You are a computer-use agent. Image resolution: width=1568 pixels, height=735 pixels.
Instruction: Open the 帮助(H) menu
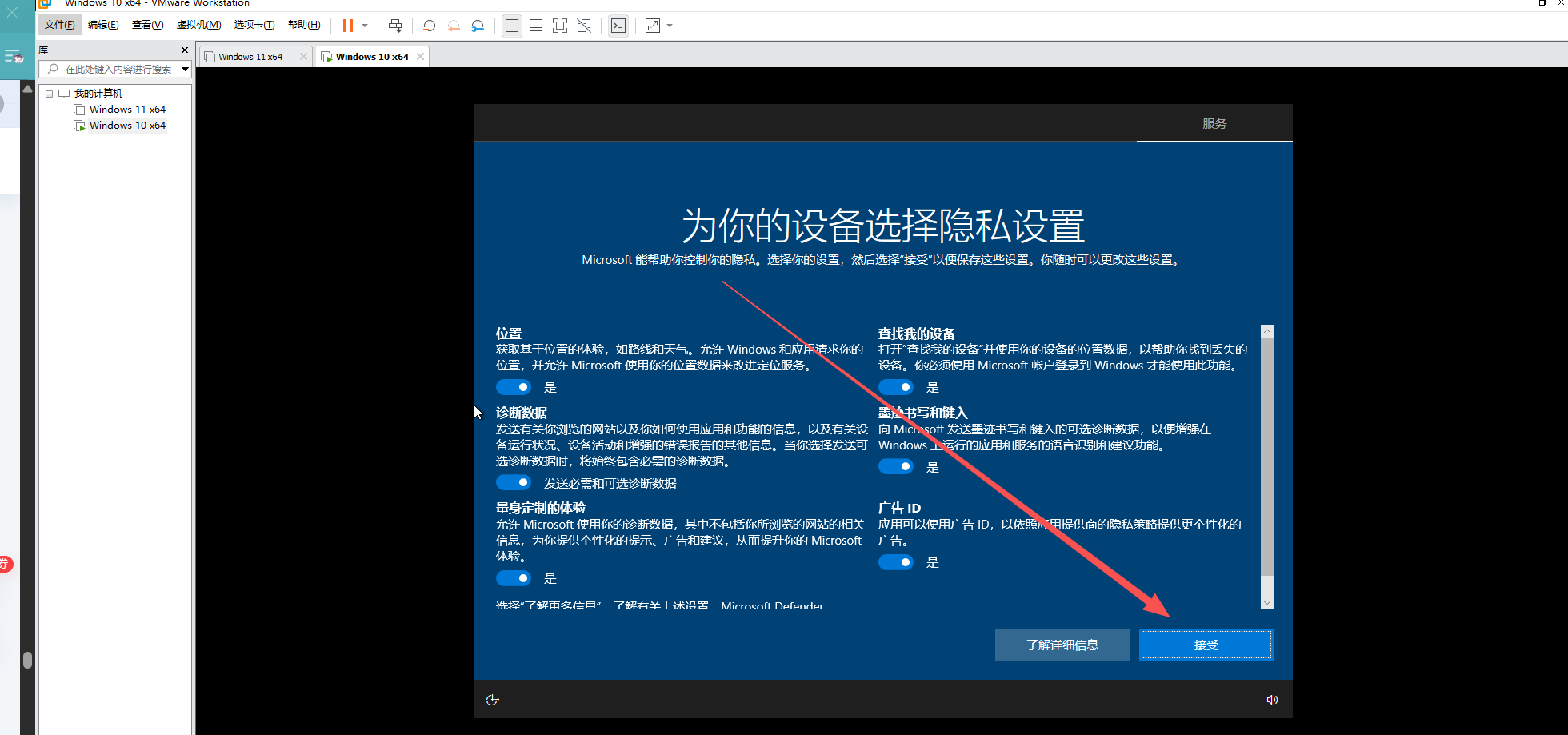304,25
